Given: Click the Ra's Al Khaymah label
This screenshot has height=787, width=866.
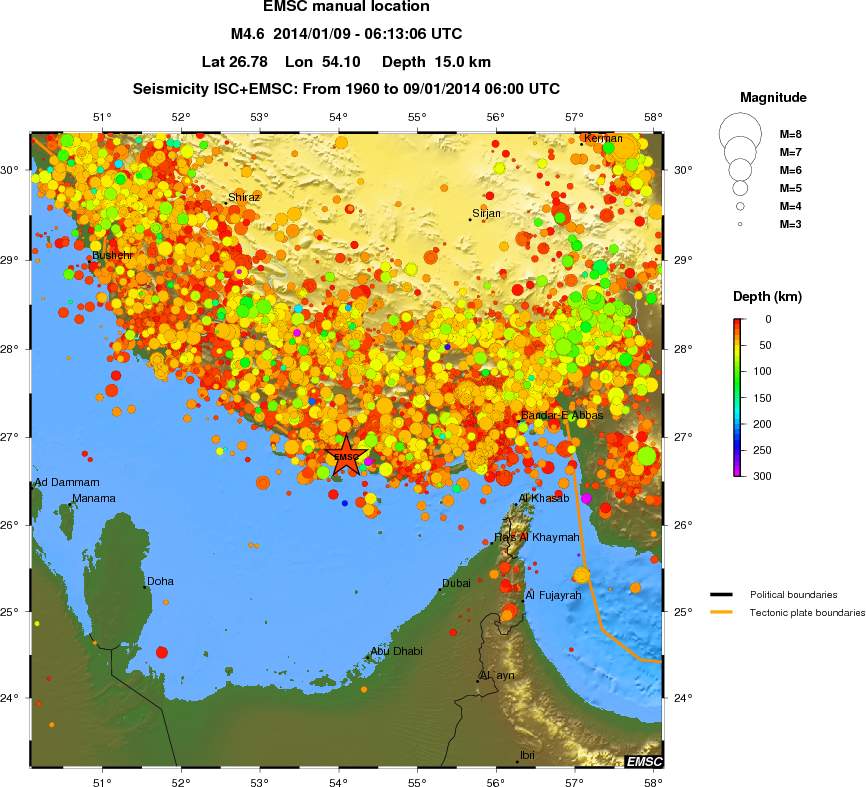Looking at the screenshot, I should pyautogui.click(x=537, y=537).
